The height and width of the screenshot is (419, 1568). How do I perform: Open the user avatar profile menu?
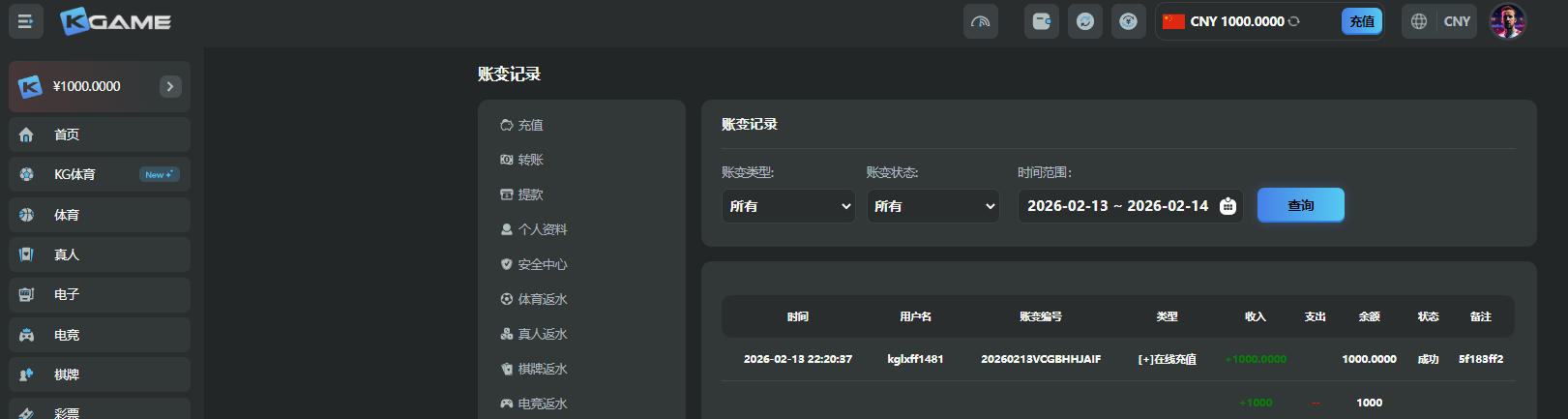pyautogui.click(x=1507, y=21)
